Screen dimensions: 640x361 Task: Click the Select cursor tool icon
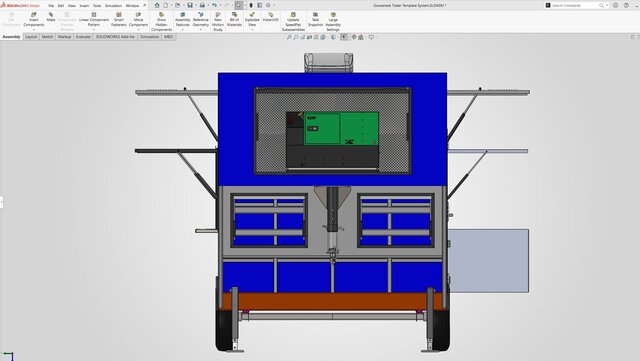point(239,5)
